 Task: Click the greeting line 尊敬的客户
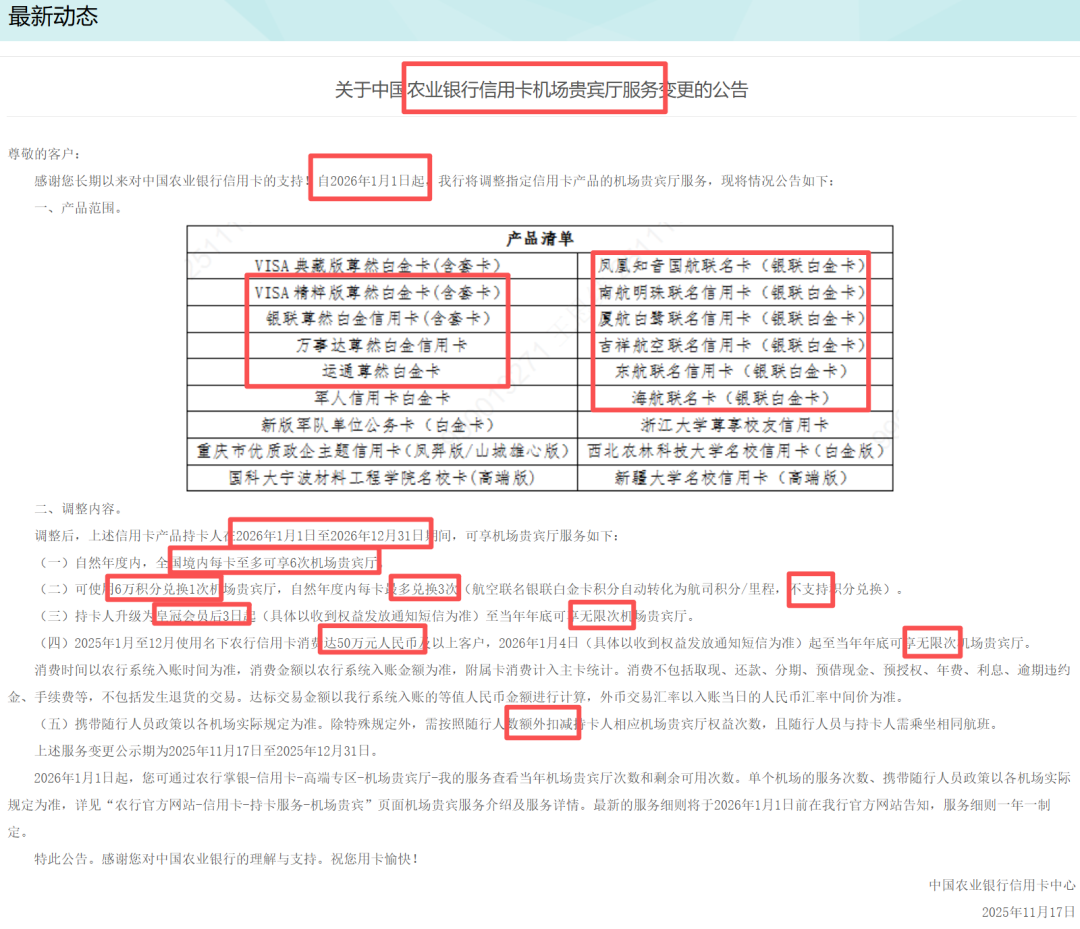click(x=44, y=154)
